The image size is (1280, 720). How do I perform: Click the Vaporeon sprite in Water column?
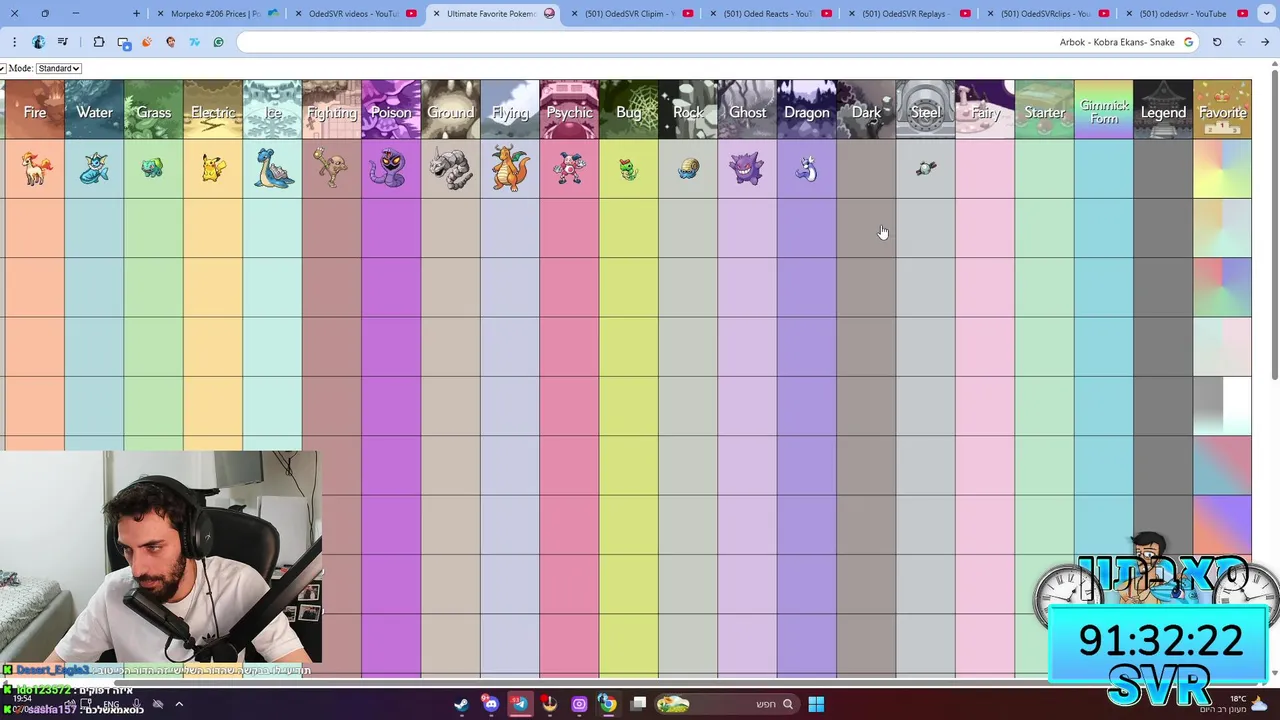tap(93, 169)
